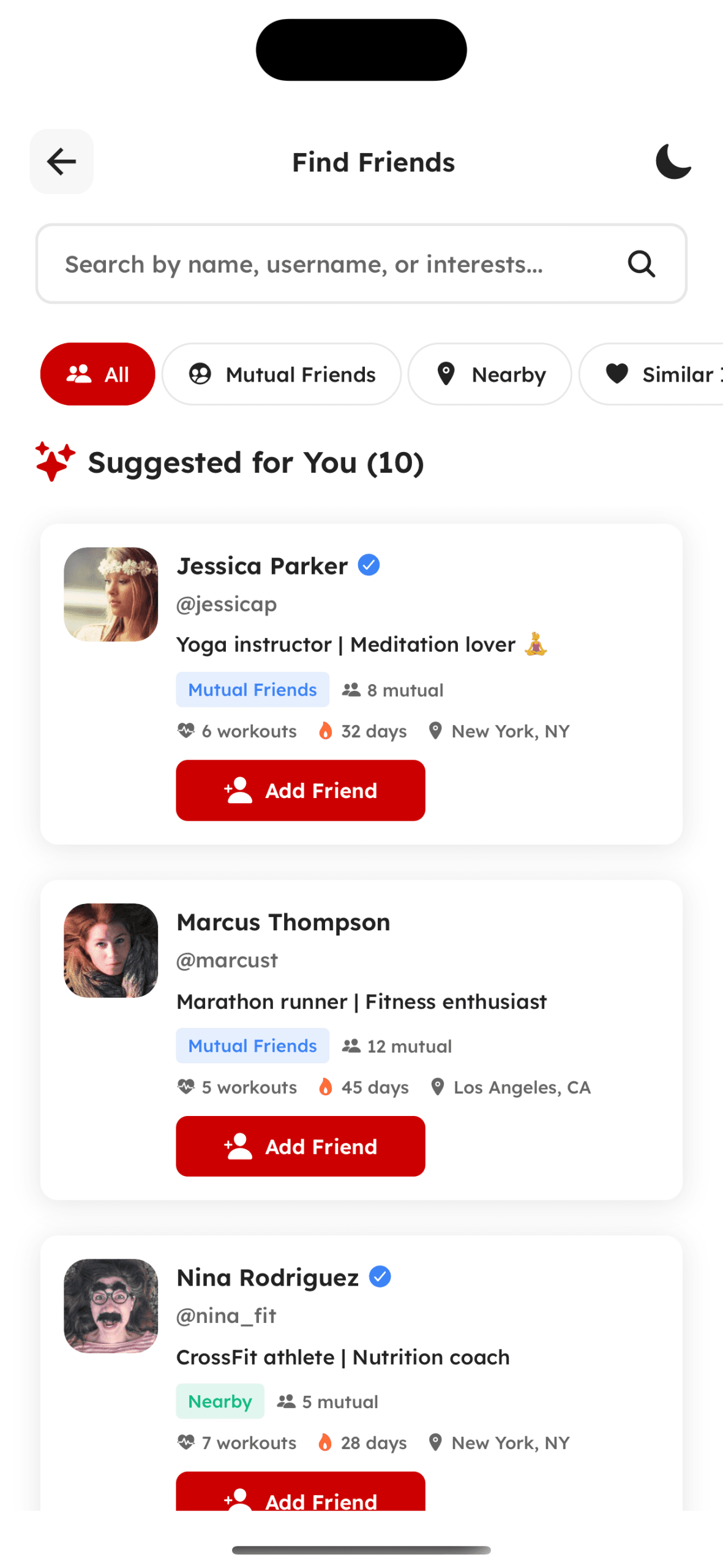Open Marcus Thompson's profile photo
This screenshot has width=723, height=1568.
point(111,950)
